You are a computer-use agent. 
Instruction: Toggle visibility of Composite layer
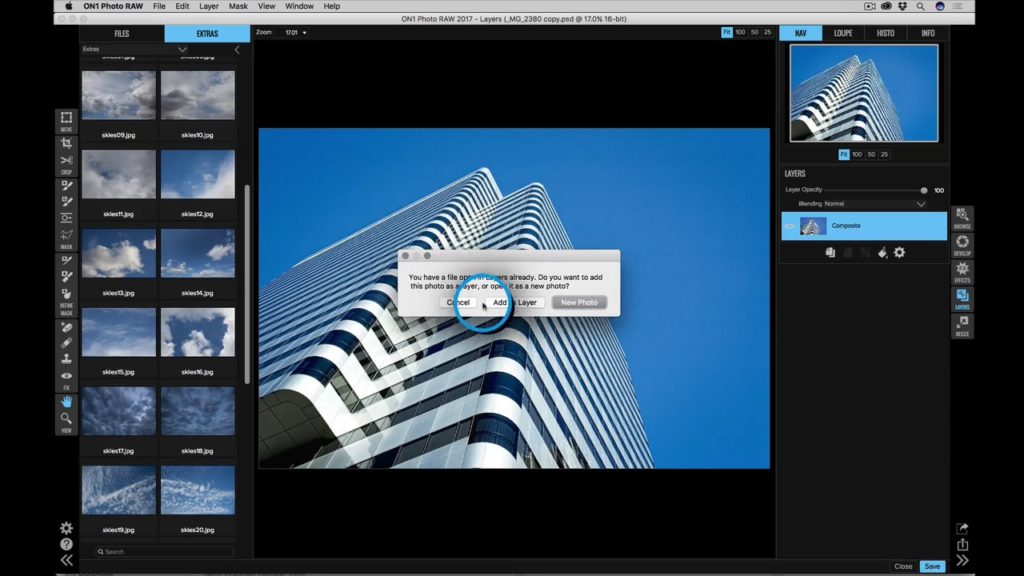click(x=790, y=226)
